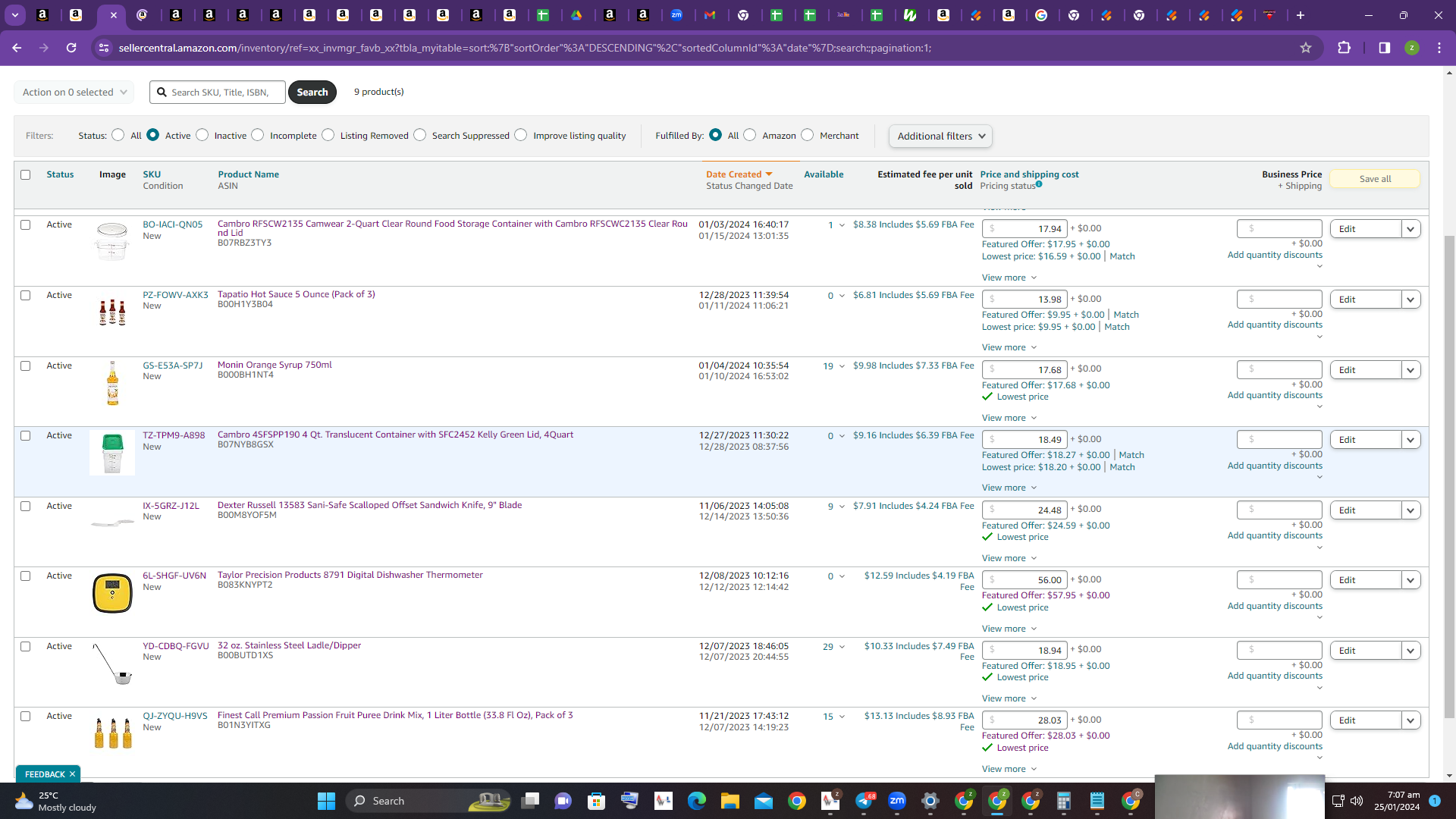Screen dimensions: 1456x819
Task: Open the taskbar weather widget
Action: coord(57,801)
